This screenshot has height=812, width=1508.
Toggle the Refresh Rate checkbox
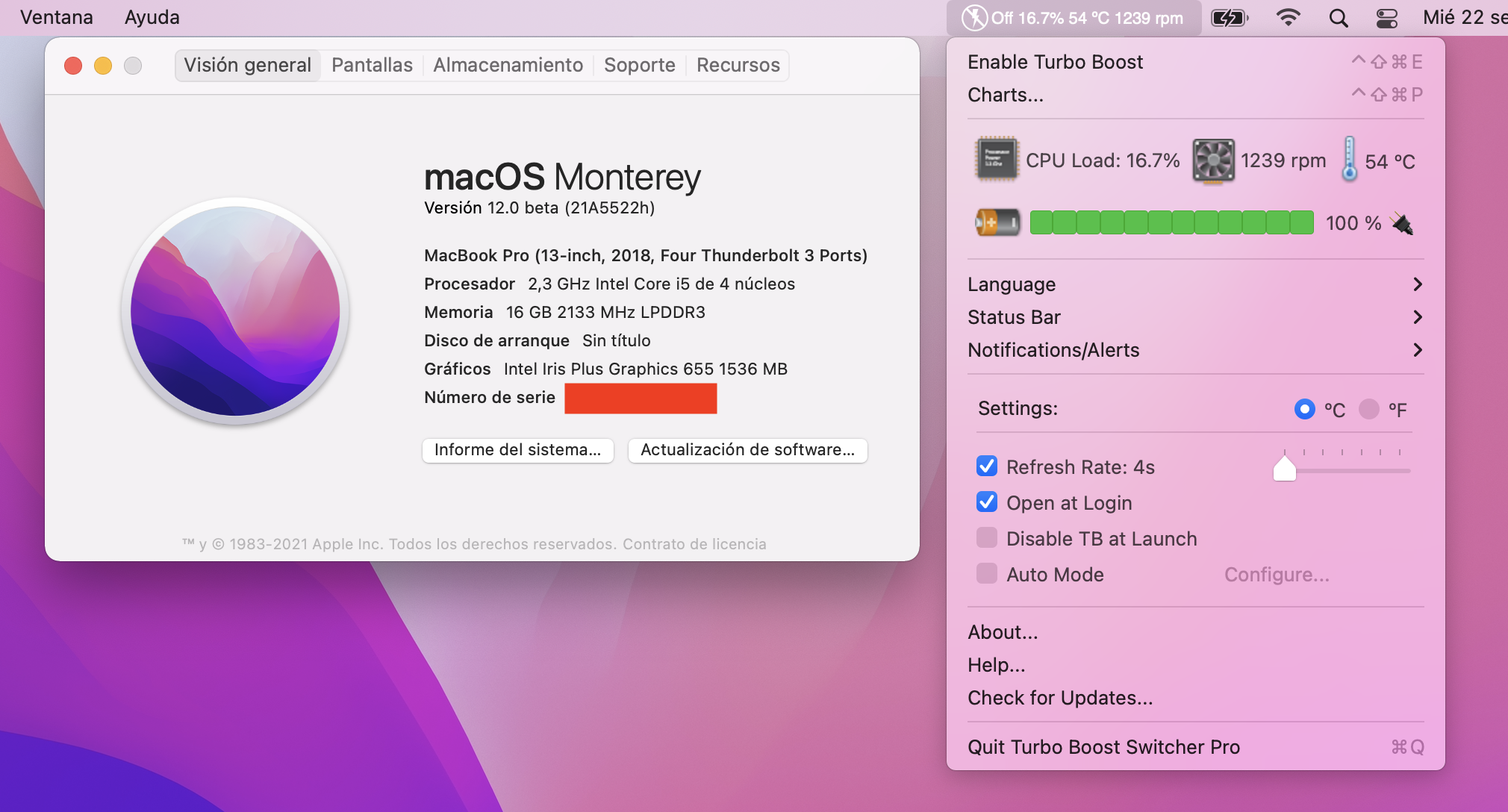point(987,466)
